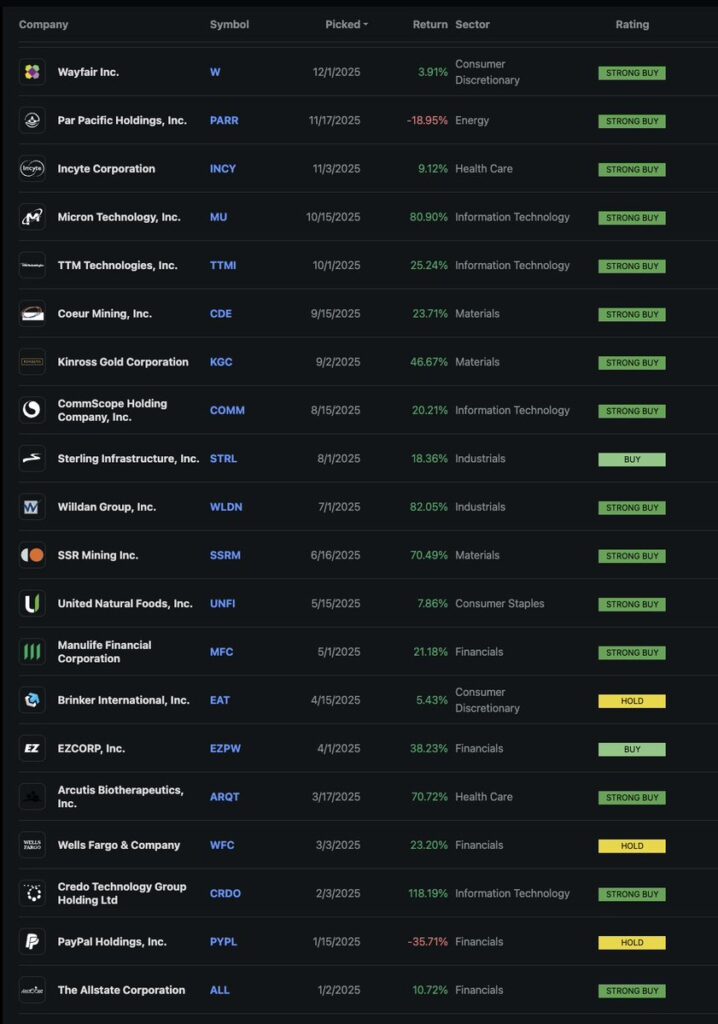718x1024 pixels.
Task: Click Sterling Infrastructure's BUY rating badge
Action: (631, 460)
